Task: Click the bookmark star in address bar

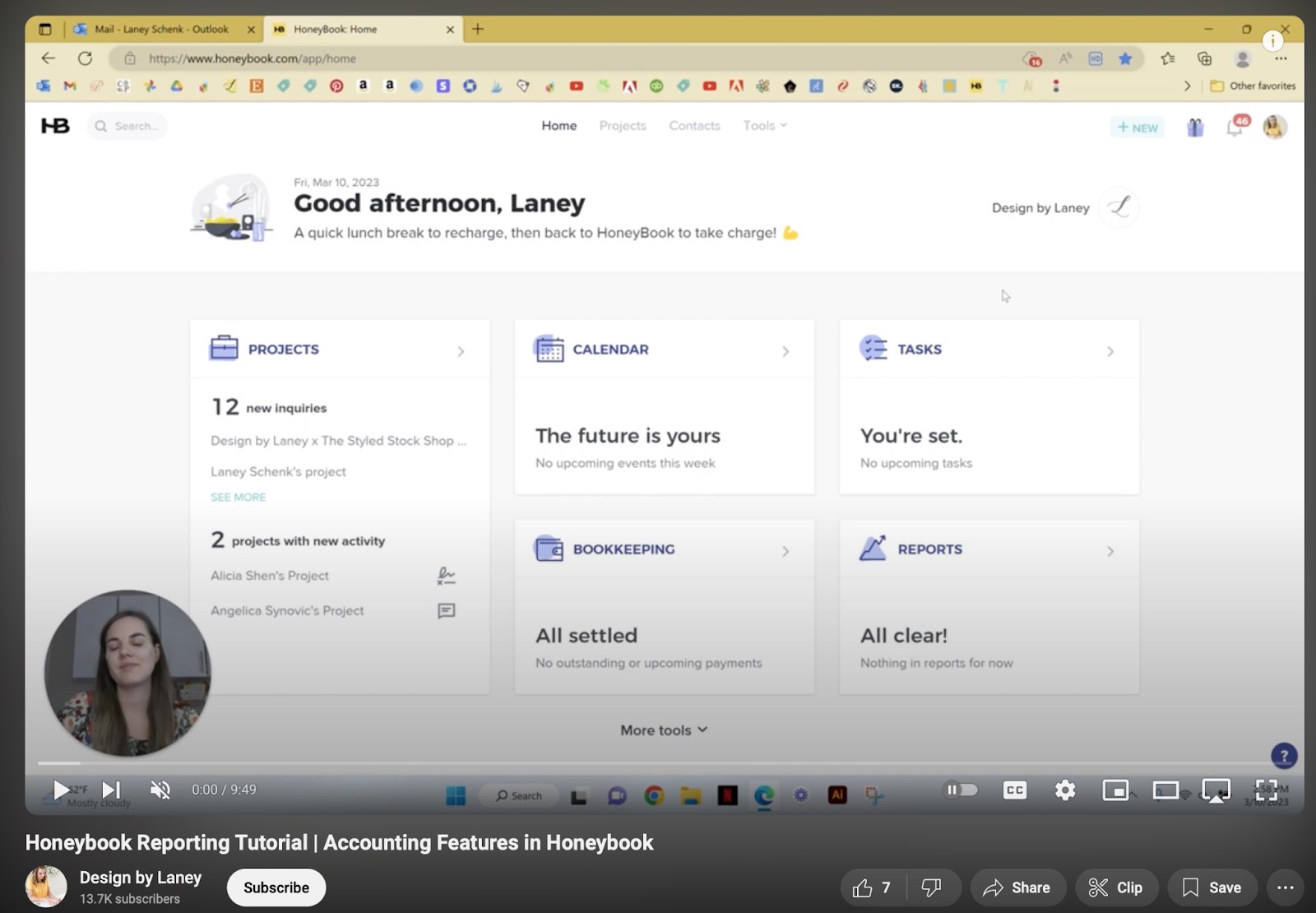Action: tap(1125, 58)
